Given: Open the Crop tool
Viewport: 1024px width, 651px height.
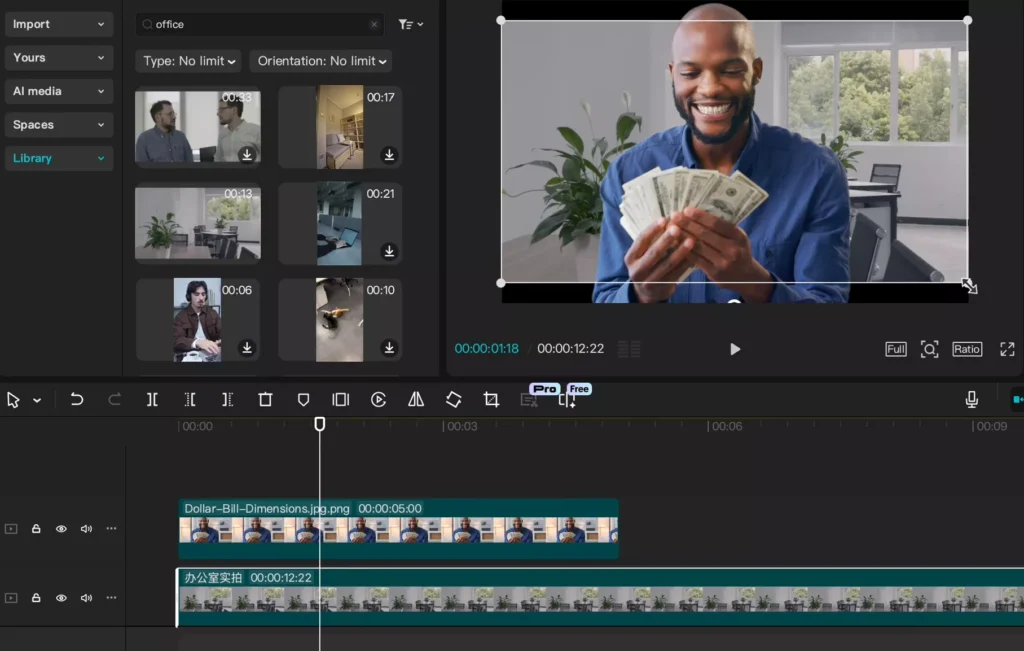Looking at the screenshot, I should 491,399.
